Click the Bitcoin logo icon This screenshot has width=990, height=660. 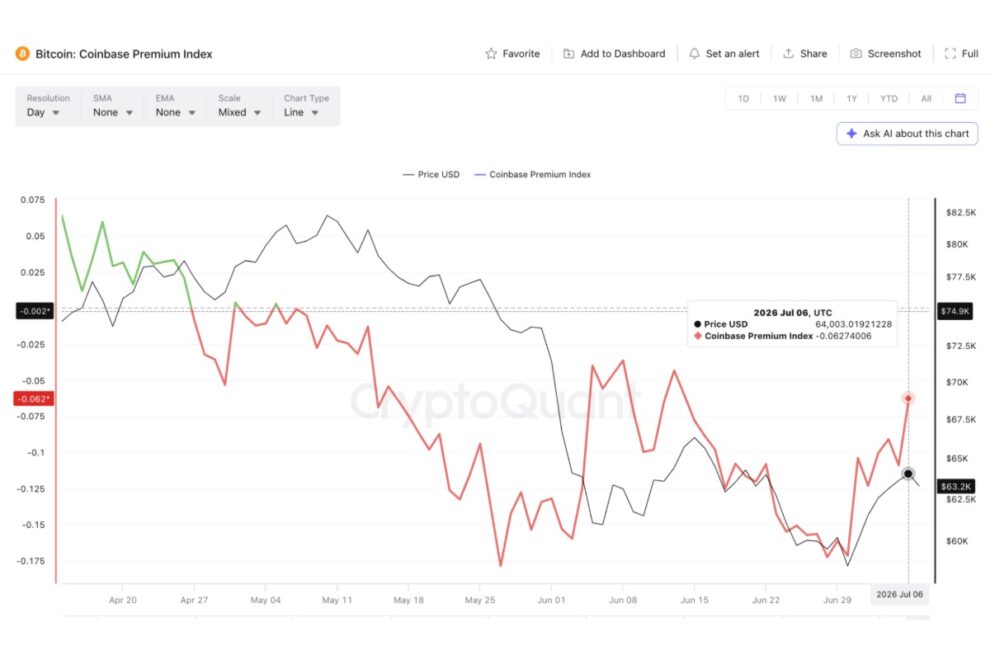coord(23,54)
